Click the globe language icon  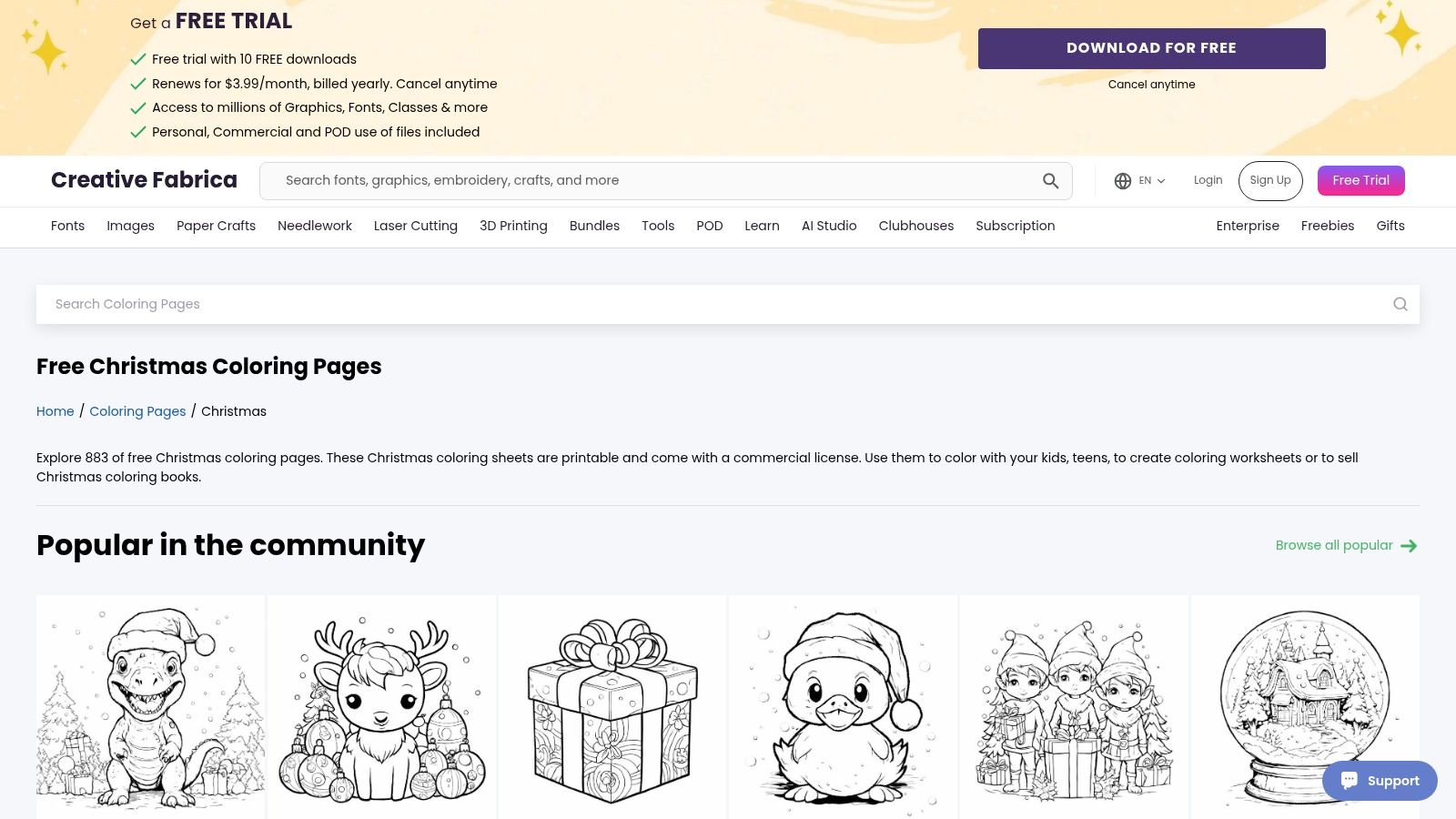pos(1122,181)
